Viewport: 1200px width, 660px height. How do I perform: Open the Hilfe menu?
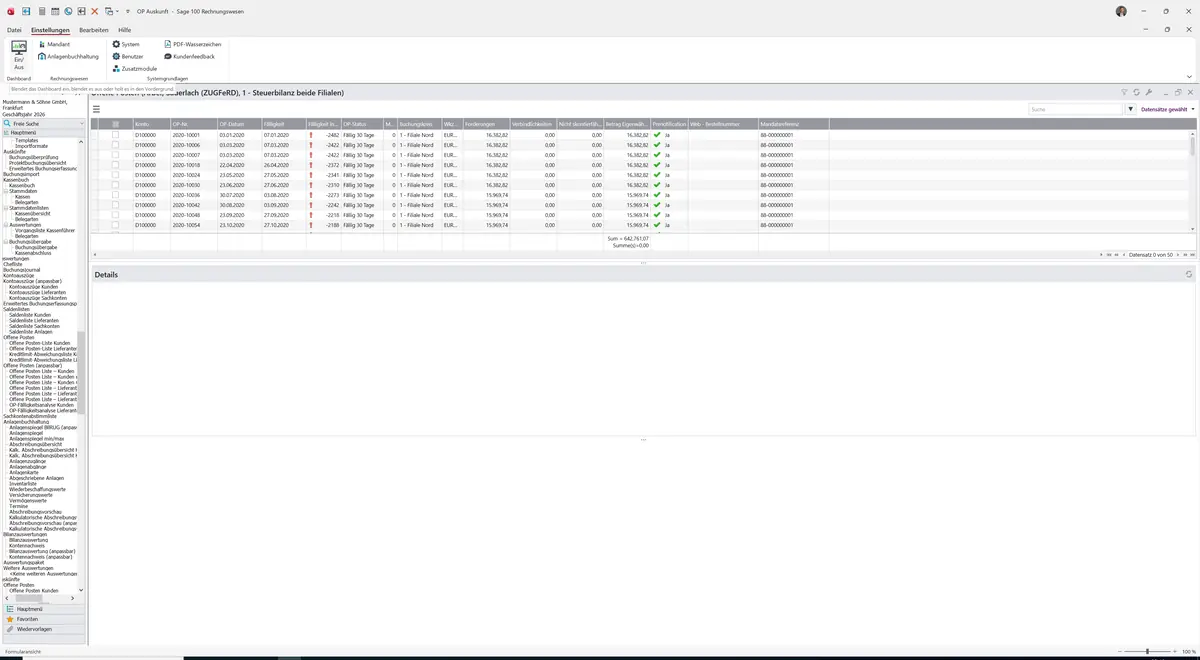coord(124,30)
